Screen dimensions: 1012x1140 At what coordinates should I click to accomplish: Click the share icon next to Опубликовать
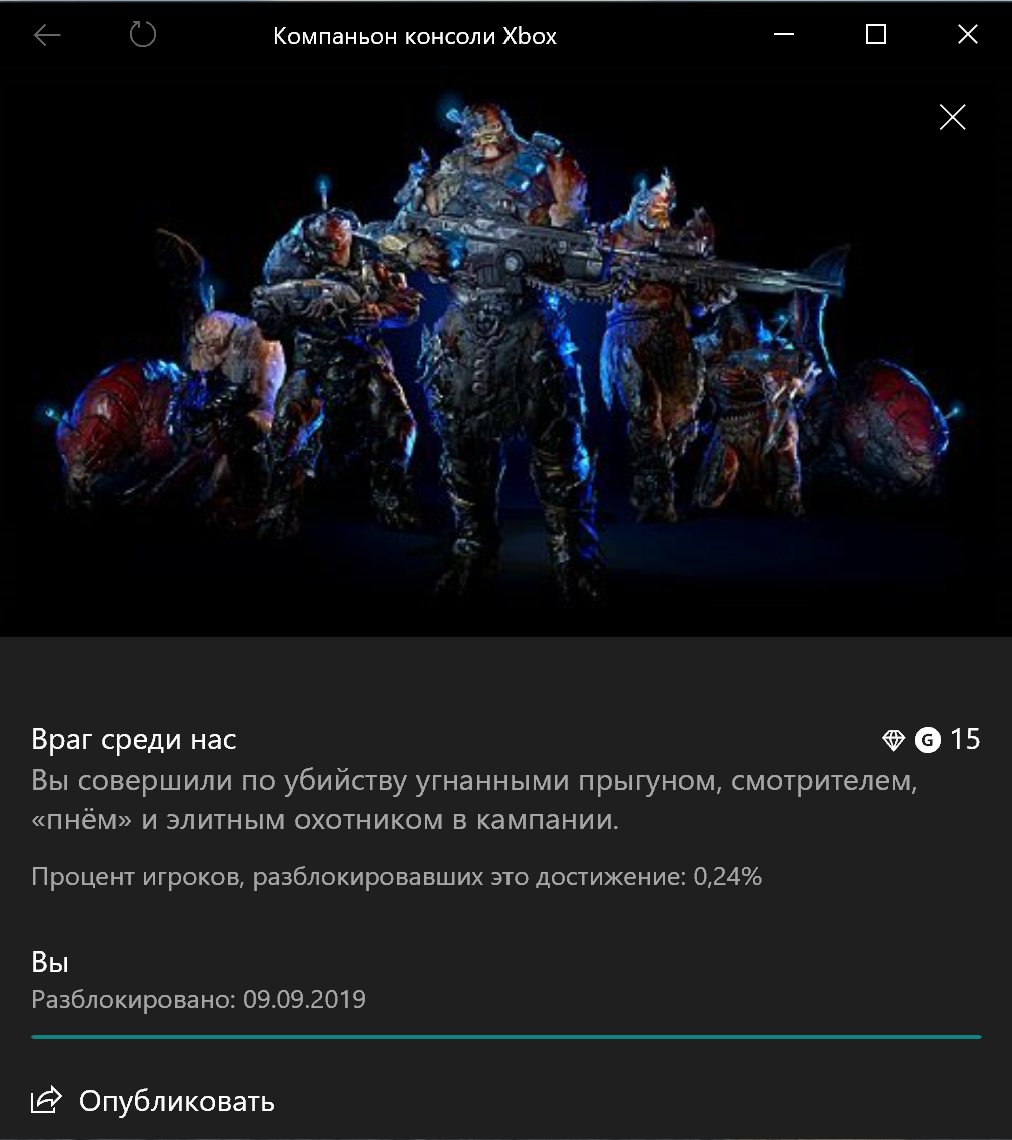point(46,1100)
